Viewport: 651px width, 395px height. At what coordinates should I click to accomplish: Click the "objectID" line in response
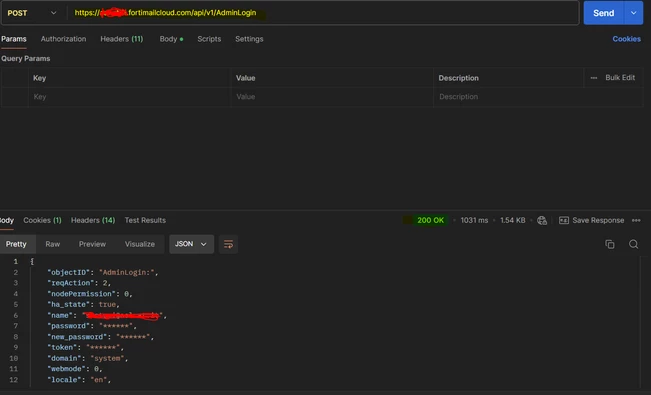103,272
